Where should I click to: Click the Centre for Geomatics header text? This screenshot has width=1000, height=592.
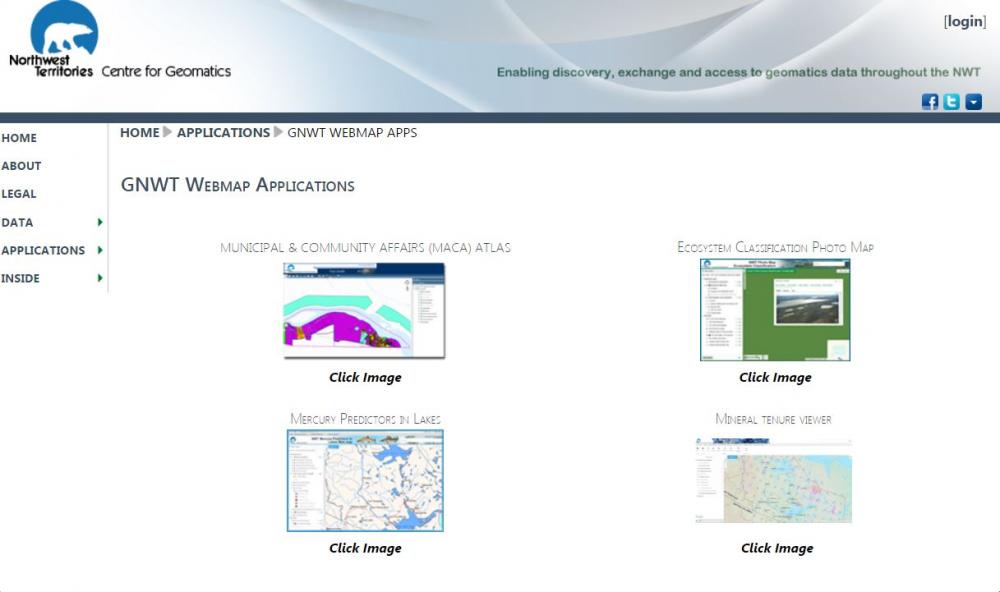pos(166,71)
